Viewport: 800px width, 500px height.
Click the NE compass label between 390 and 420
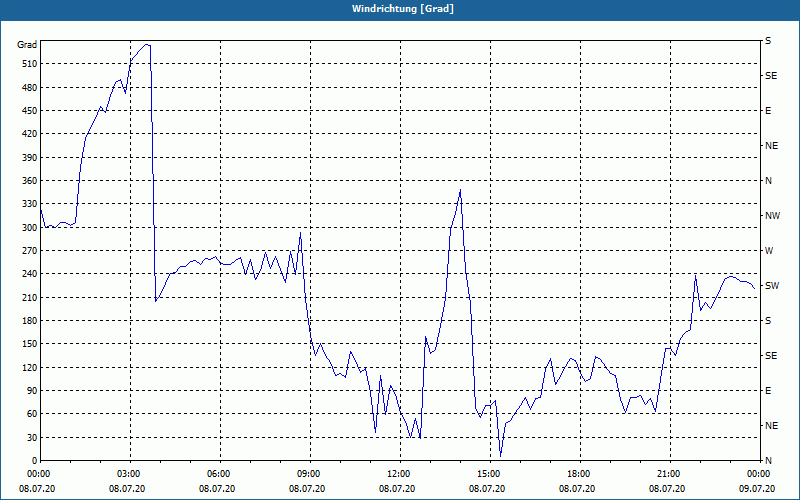tap(771, 146)
